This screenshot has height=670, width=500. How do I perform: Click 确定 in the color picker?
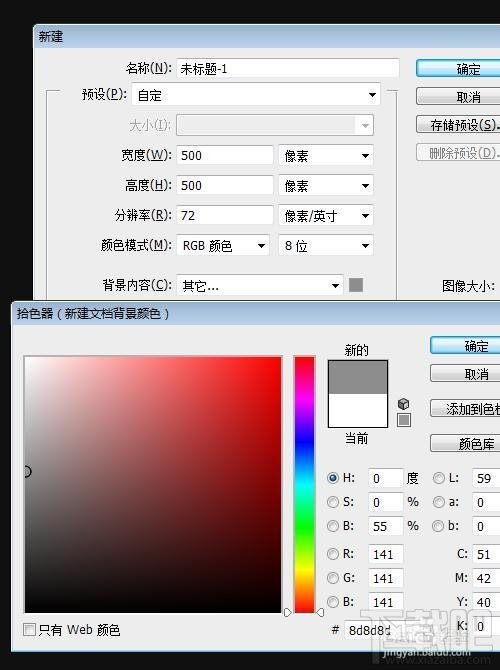465,346
